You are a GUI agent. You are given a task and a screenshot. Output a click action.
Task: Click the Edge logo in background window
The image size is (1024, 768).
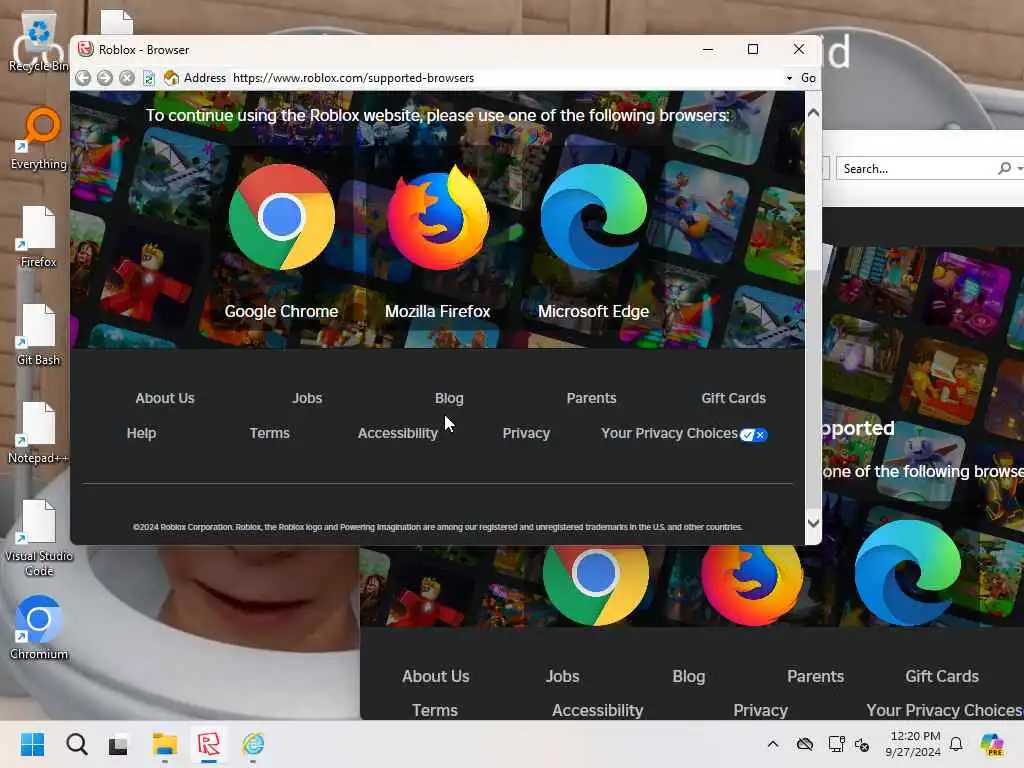[x=908, y=573]
